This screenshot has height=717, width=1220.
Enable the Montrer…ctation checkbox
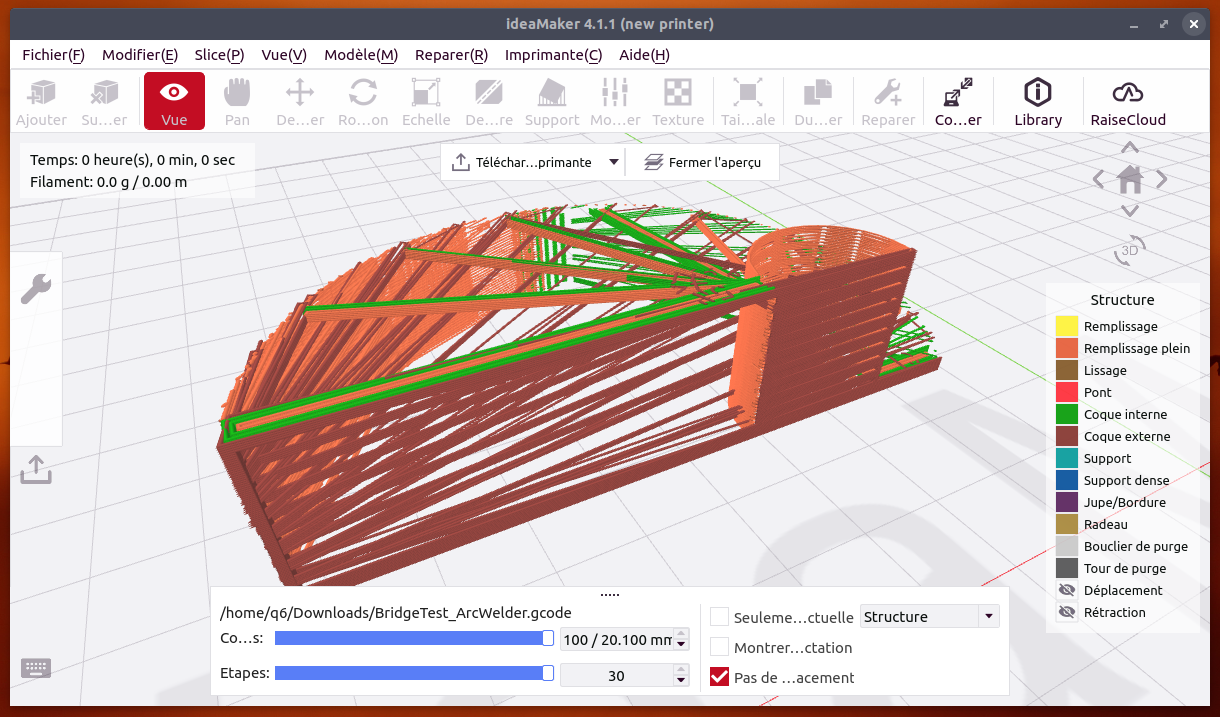(x=719, y=647)
